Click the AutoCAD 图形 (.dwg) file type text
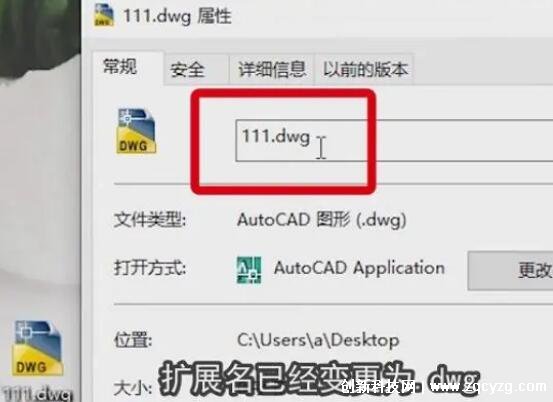The height and width of the screenshot is (402, 553). click(322, 220)
